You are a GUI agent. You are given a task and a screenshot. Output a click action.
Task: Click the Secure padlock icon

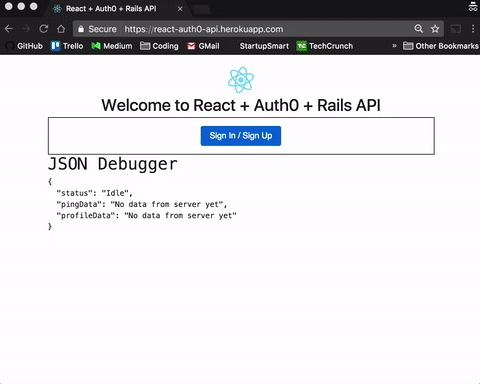point(81,29)
